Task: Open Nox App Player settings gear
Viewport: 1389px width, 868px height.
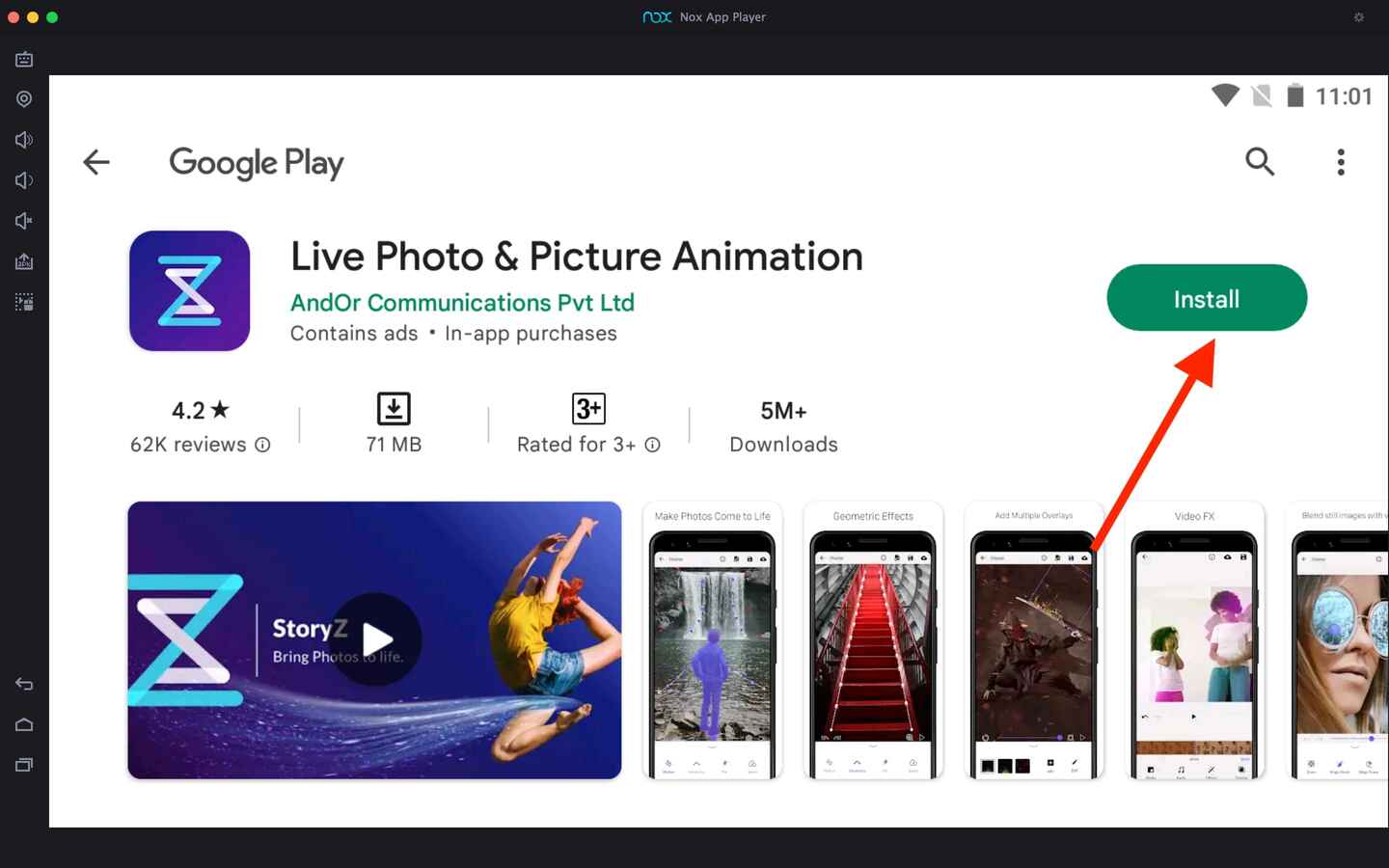Action: point(1359,17)
